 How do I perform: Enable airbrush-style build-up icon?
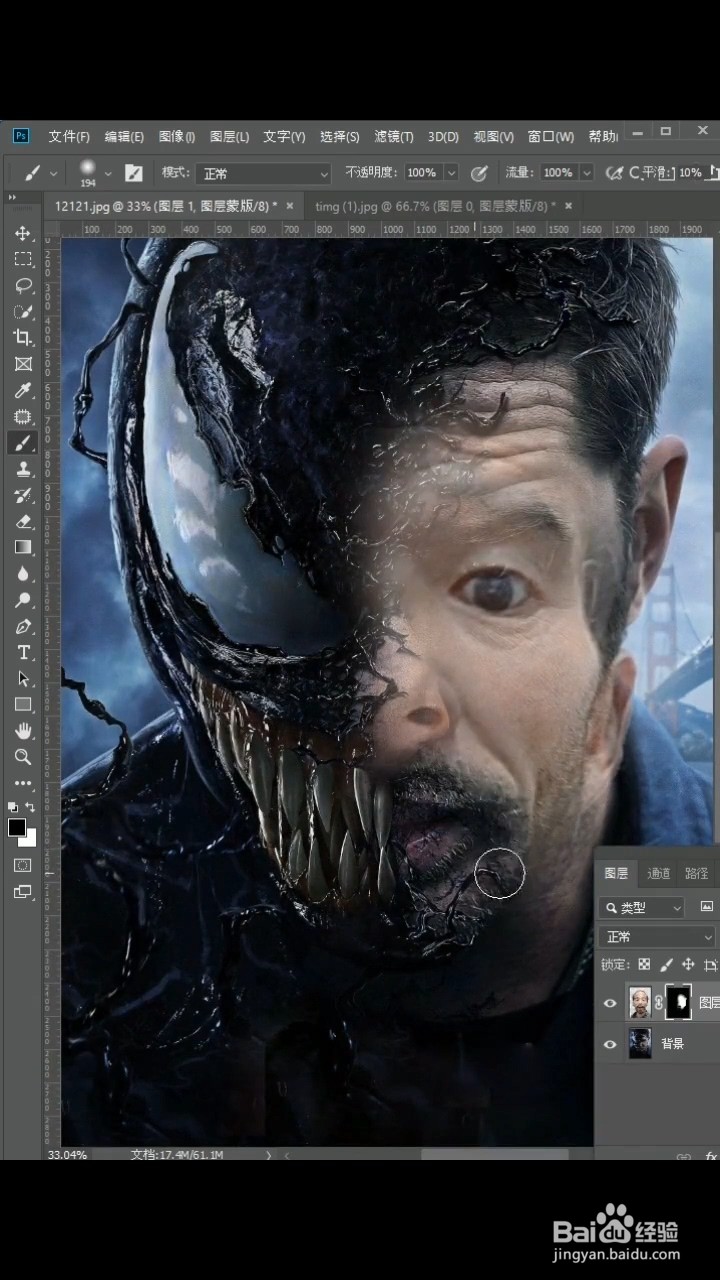coord(615,173)
